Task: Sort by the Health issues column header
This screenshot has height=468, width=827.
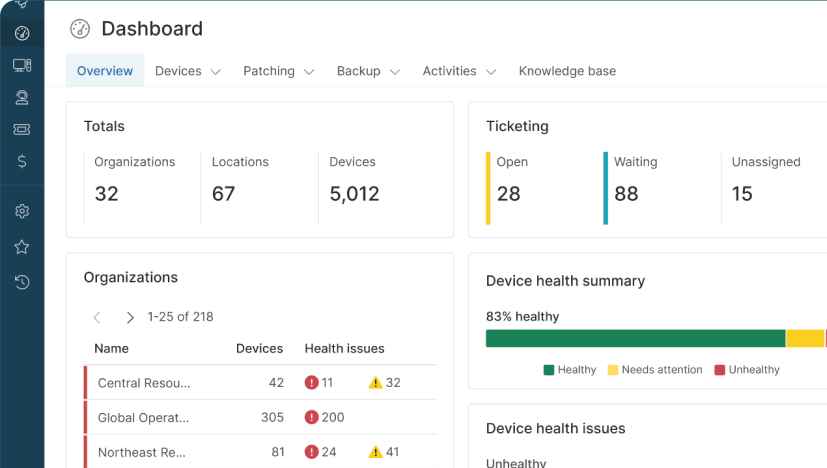Action: point(344,349)
